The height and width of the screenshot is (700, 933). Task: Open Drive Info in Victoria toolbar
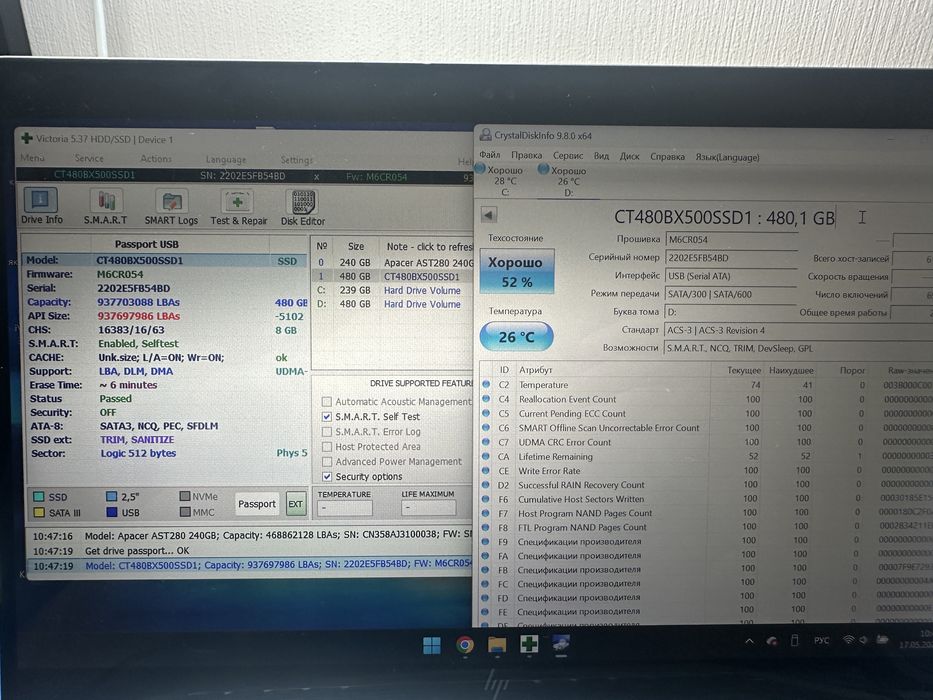(41, 207)
